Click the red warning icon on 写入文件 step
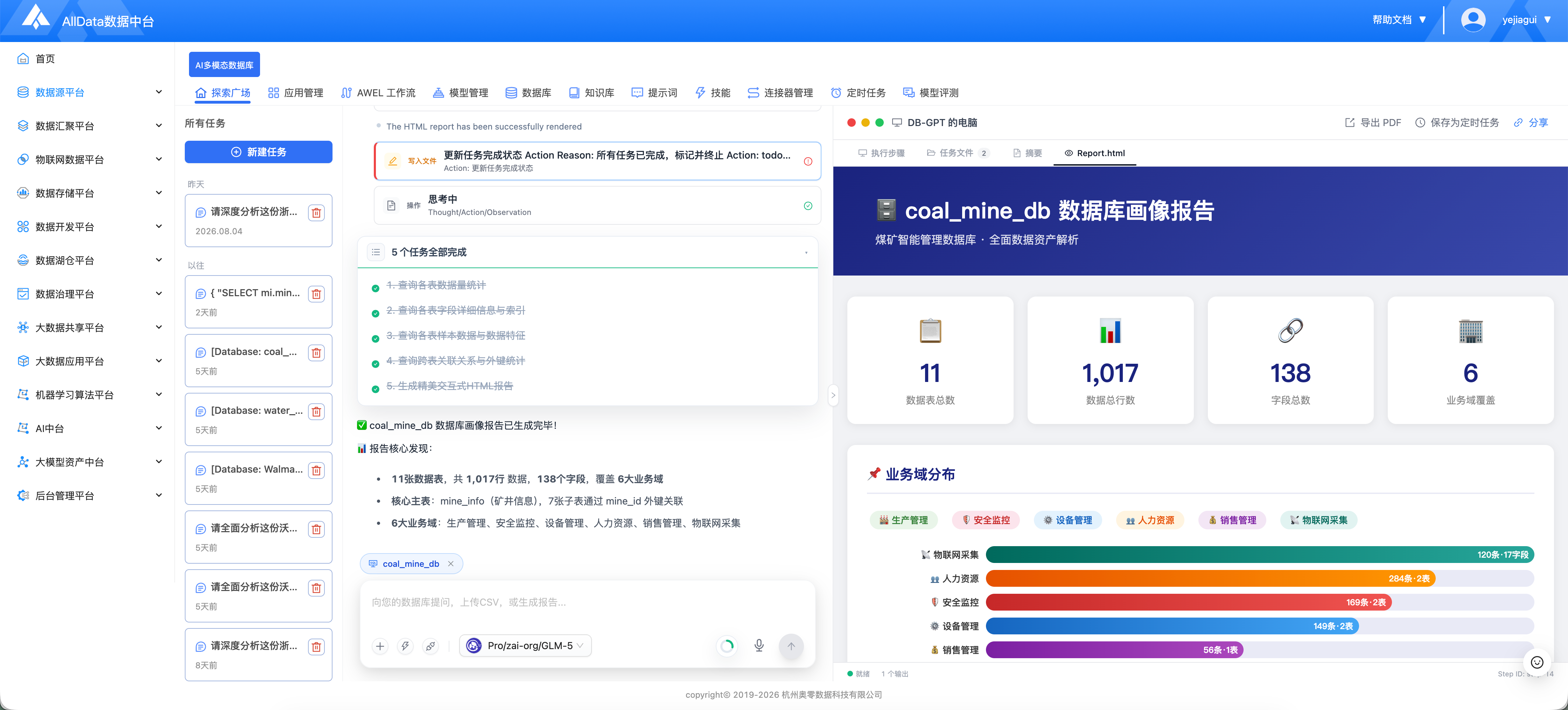The height and width of the screenshot is (710, 1568). pos(808,161)
